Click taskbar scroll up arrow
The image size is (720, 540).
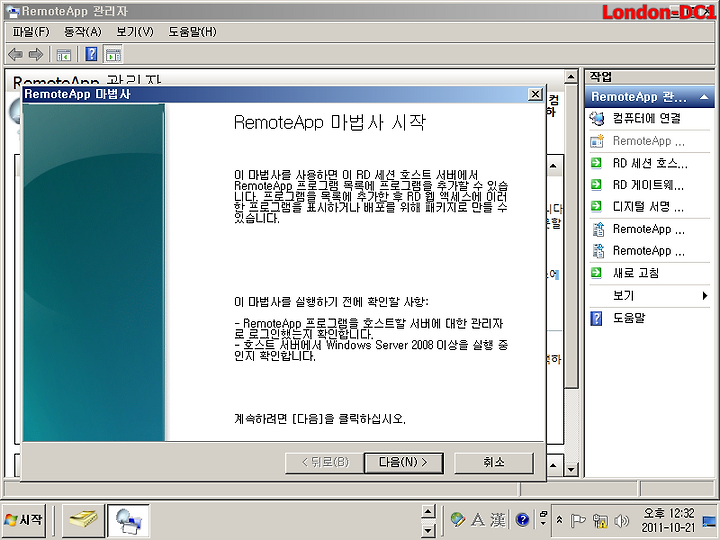pos(428,511)
